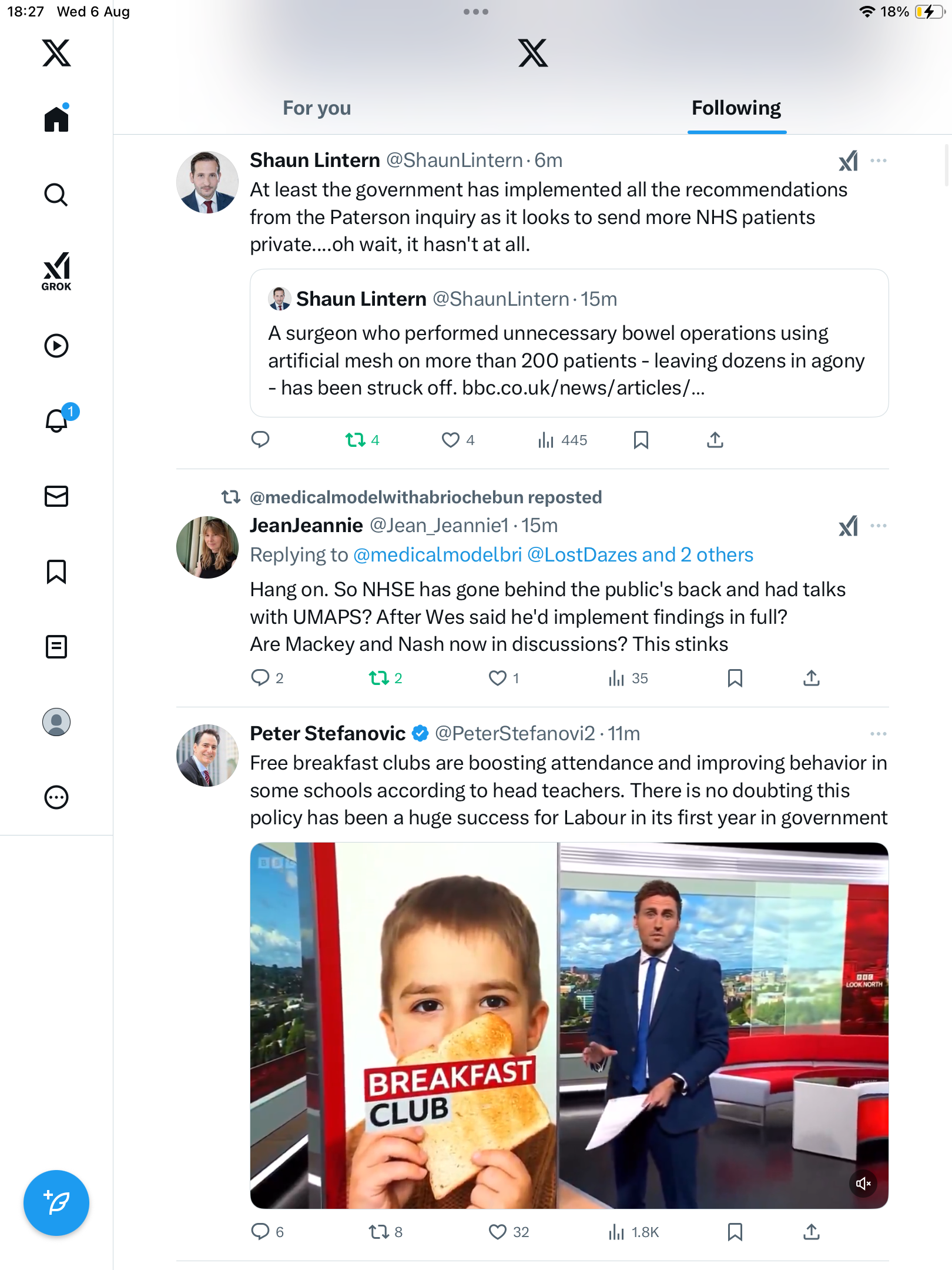Open more options on JeanJeannie's post

tap(879, 526)
